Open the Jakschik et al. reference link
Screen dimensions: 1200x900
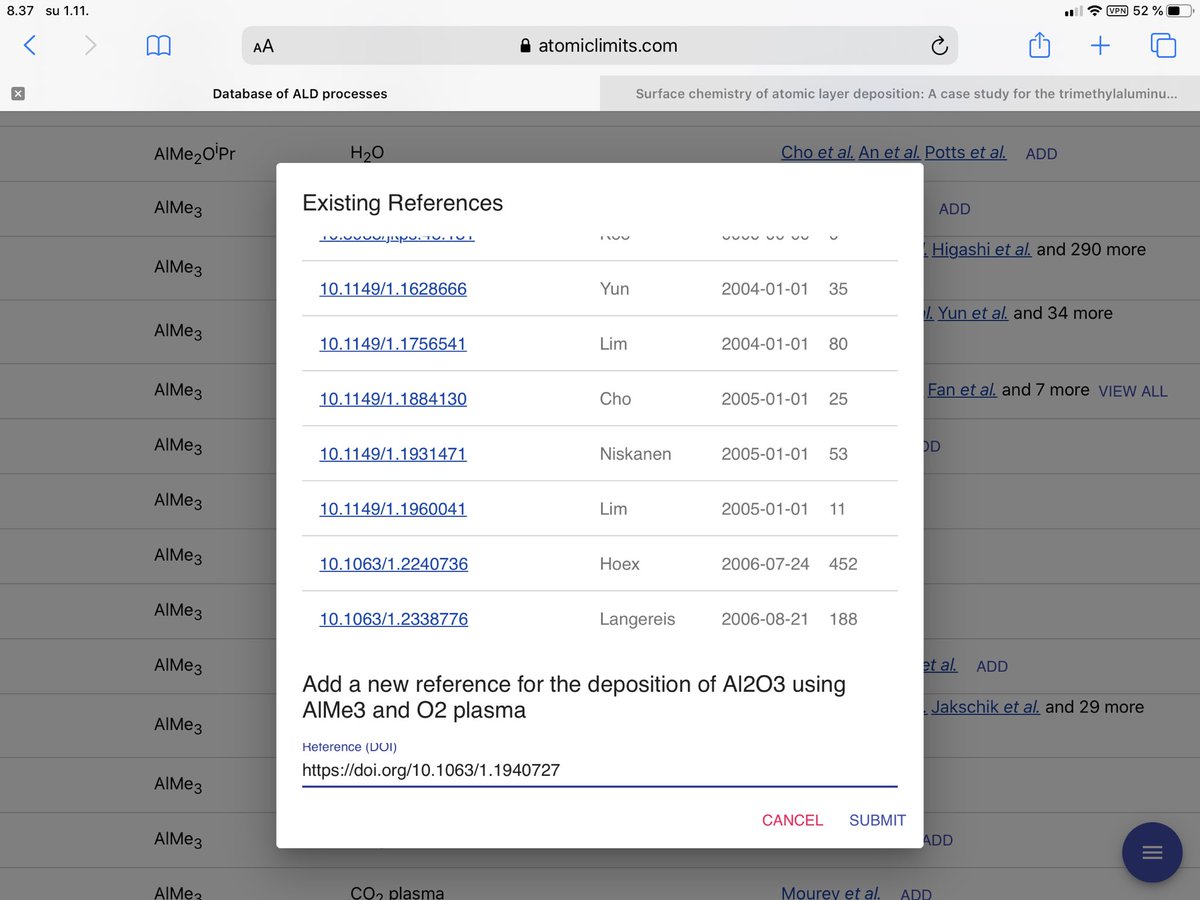pyautogui.click(x=985, y=707)
